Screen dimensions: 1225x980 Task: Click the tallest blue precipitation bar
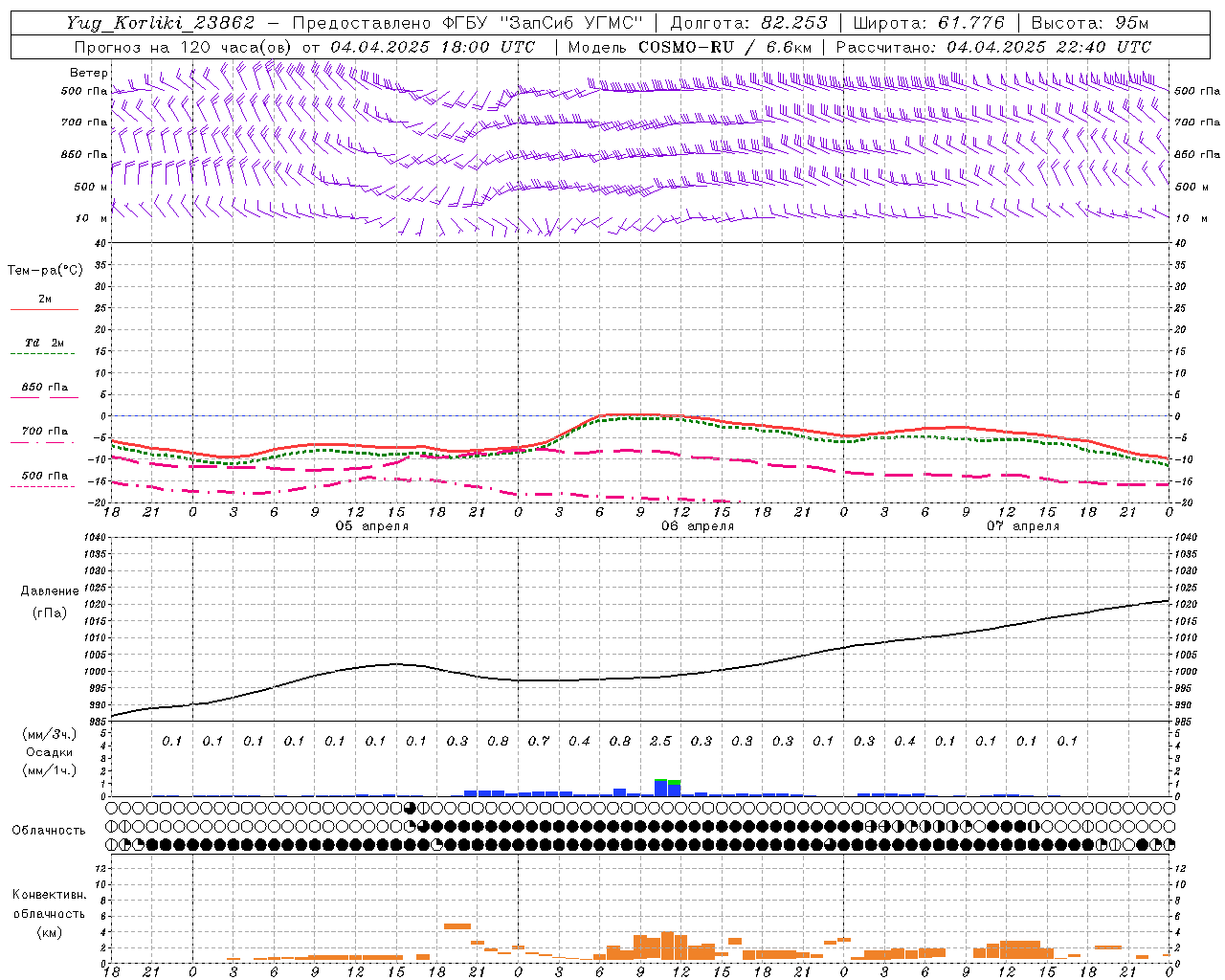pos(661,788)
